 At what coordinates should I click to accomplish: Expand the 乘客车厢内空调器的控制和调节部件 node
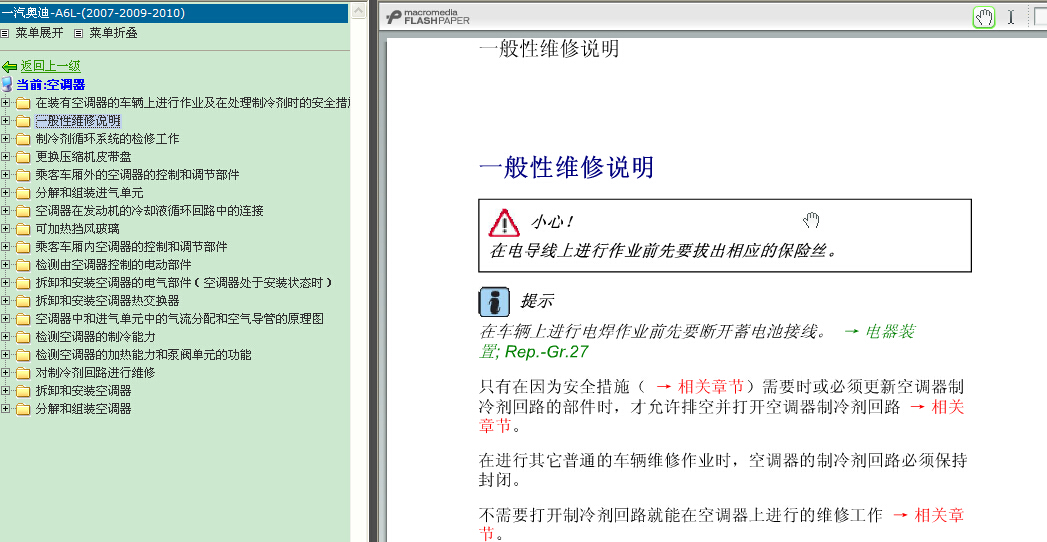point(5,246)
